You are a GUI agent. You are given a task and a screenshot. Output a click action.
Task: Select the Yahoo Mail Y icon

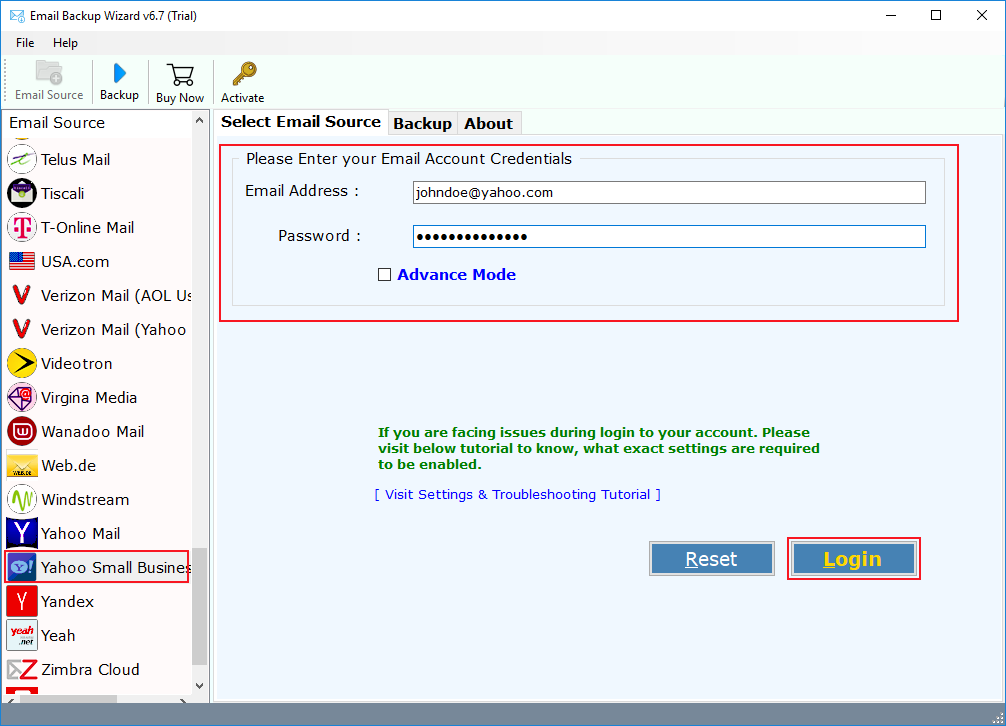(x=22, y=533)
